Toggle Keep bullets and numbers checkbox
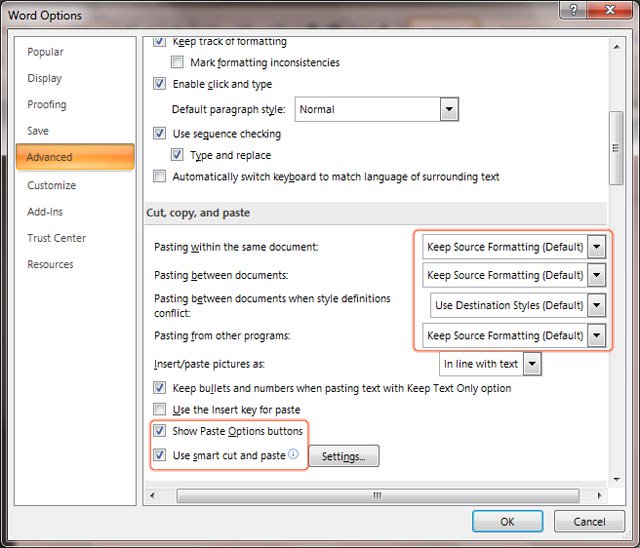640x548 pixels. click(159, 388)
